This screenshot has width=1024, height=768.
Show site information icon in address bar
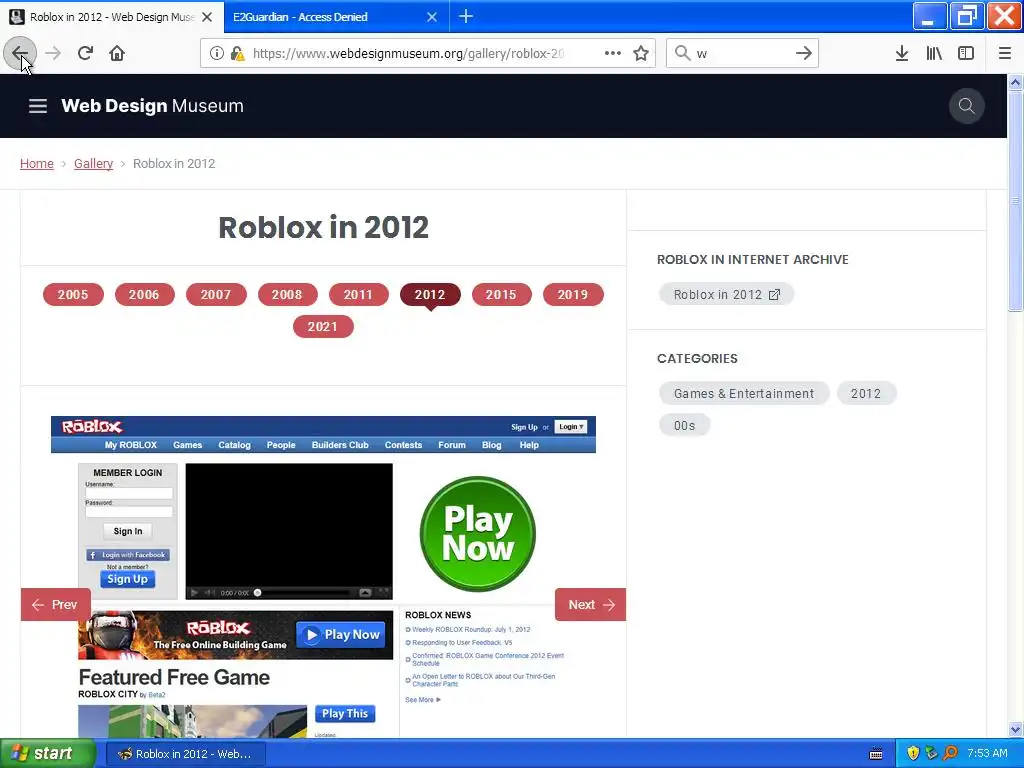click(x=217, y=53)
